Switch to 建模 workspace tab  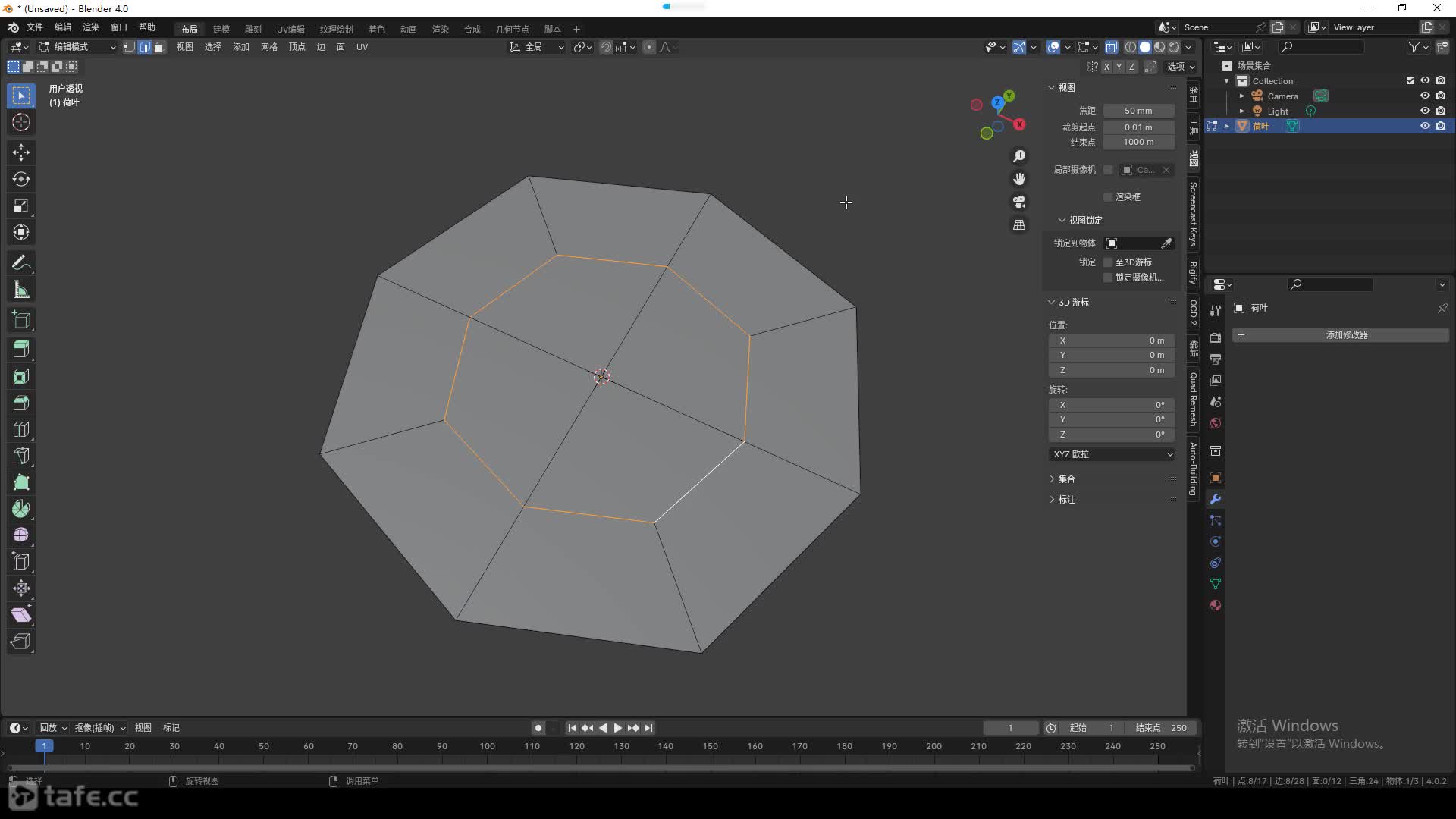221,29
